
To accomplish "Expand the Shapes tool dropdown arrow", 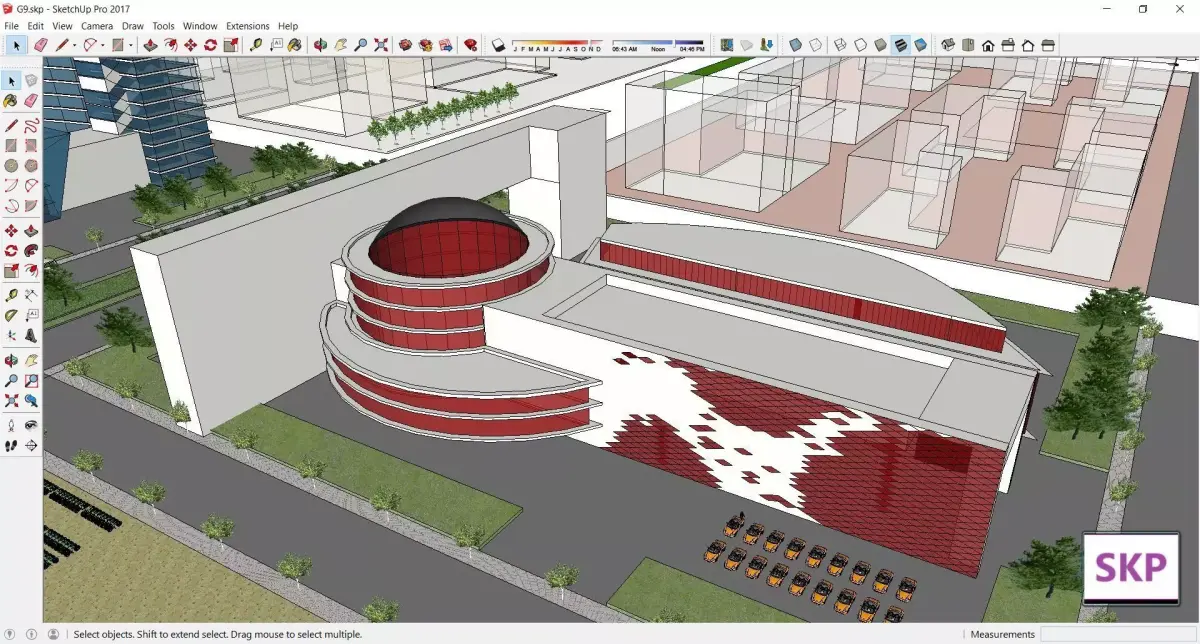I will click(130, 45).
